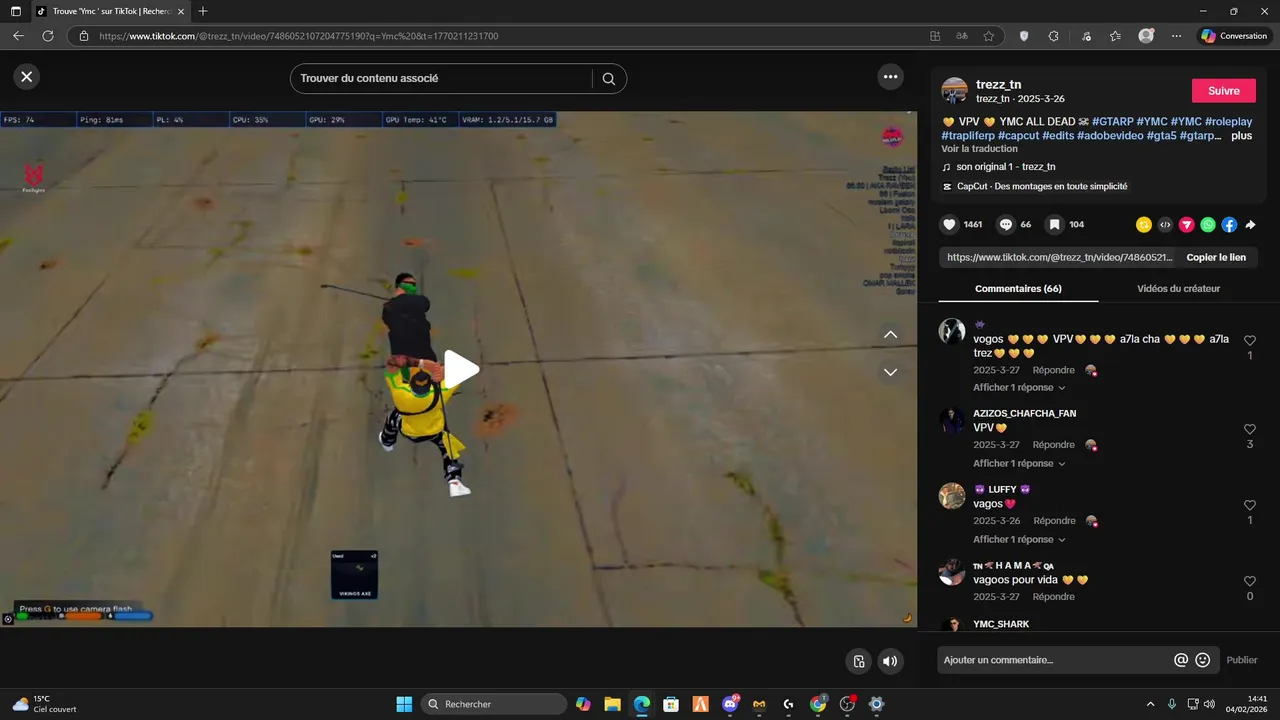The height and width of the screenshot is (720, 1280).
Task: Toggle the video sound speaker icon
Action: [890, 661]
